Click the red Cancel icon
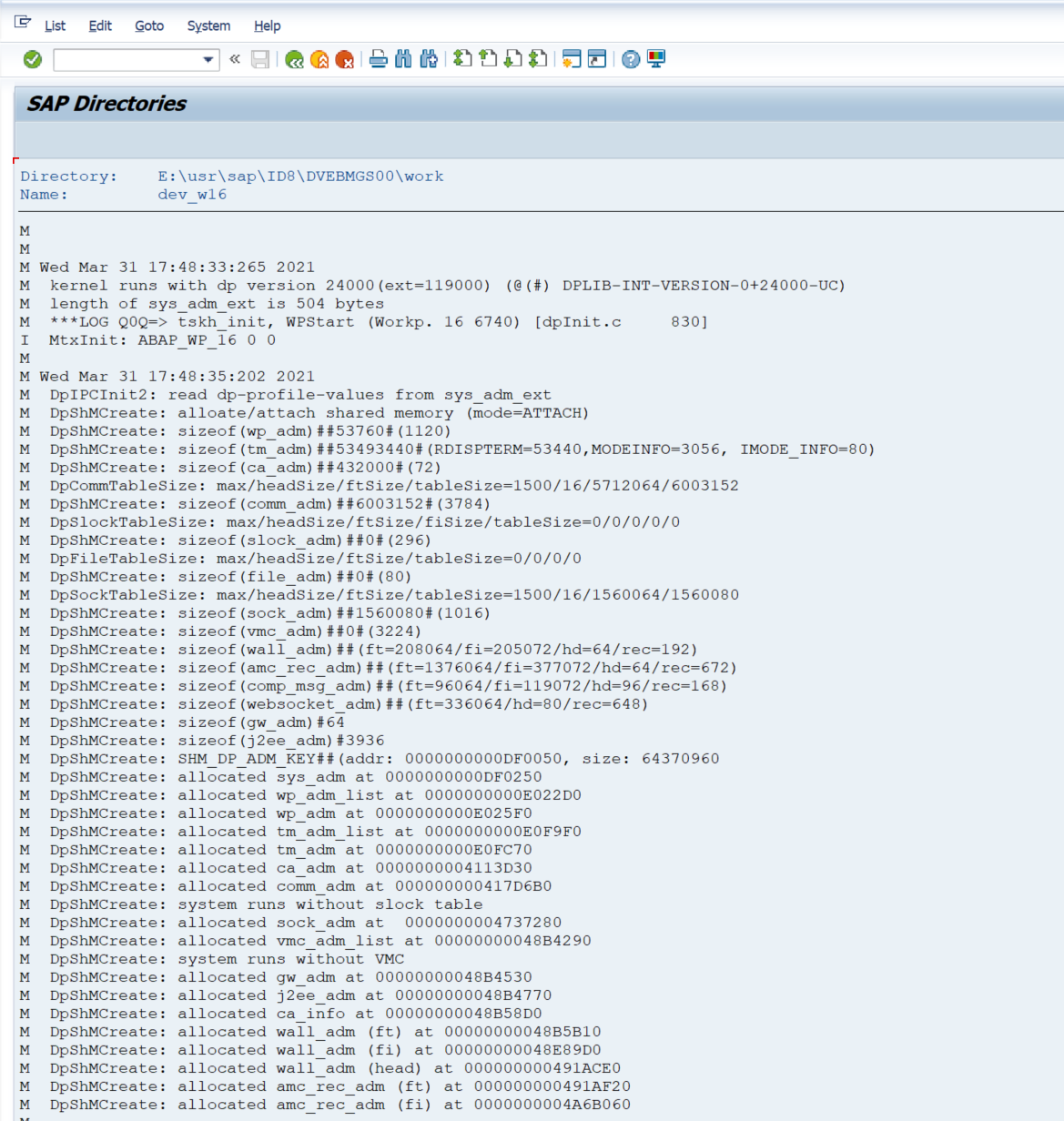Screen dimensions: 1064x1121 pyautogui.click(x=345, y=60)
